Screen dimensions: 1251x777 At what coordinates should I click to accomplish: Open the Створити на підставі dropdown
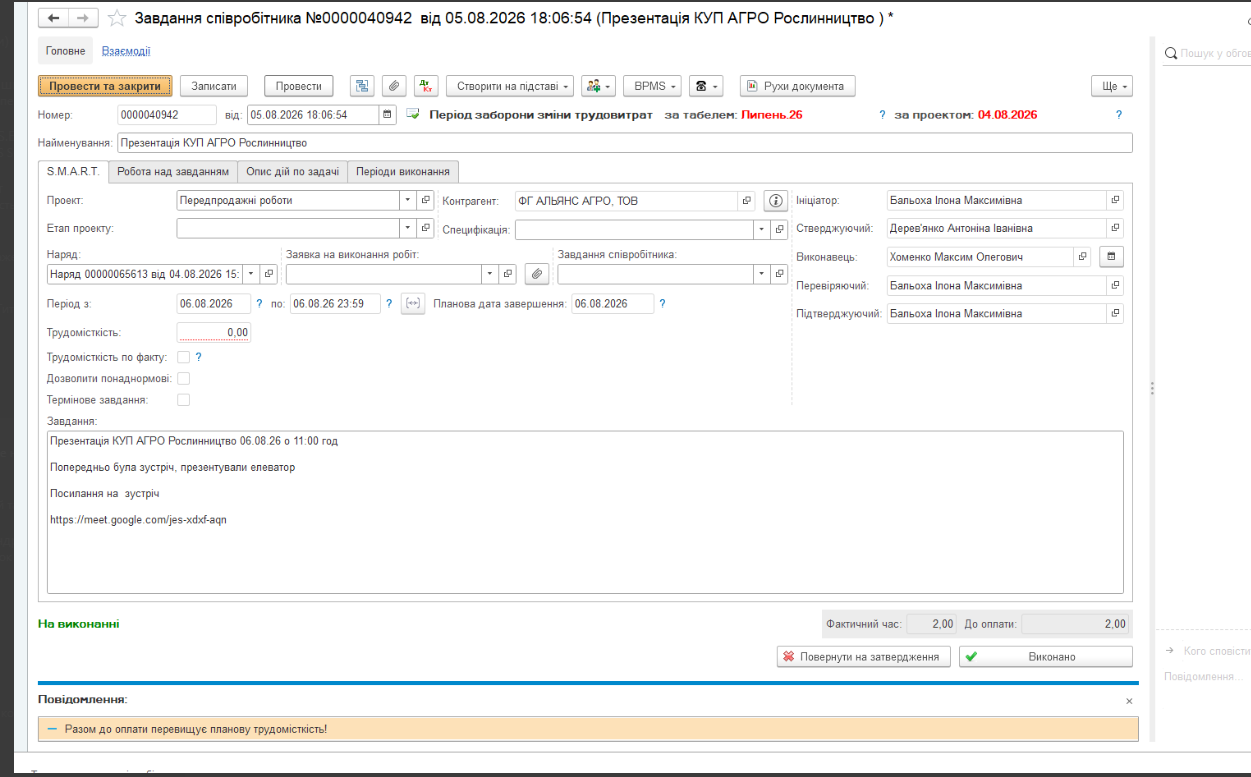510,86
